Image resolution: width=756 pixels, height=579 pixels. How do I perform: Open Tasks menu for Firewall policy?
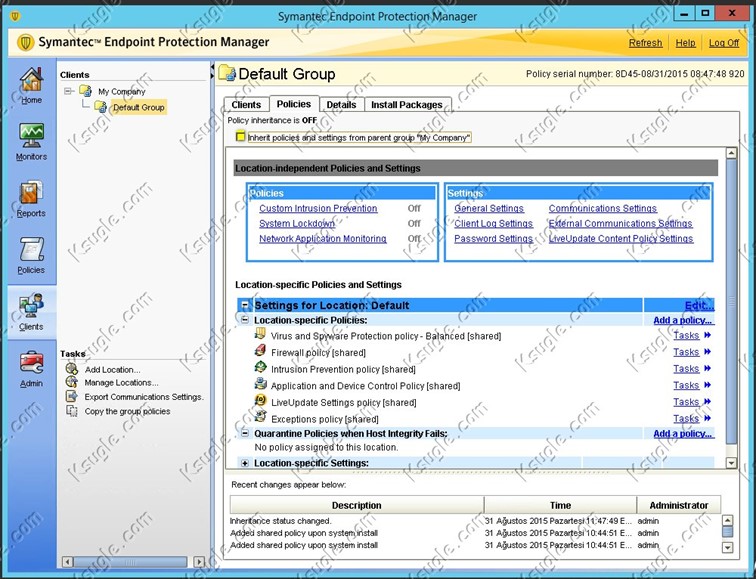click(x=692, y=352)
